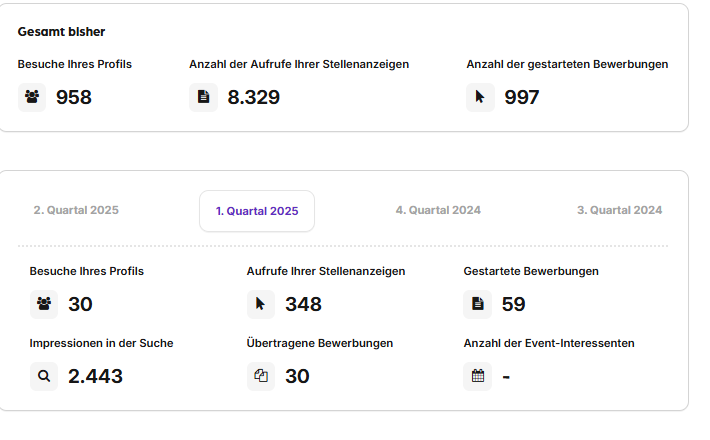Click 'Anzahl der Aufrufe Ihrer Stellenanzeigen' label
The height and width of the screenshot is (440, 710).
pos(299,64)
